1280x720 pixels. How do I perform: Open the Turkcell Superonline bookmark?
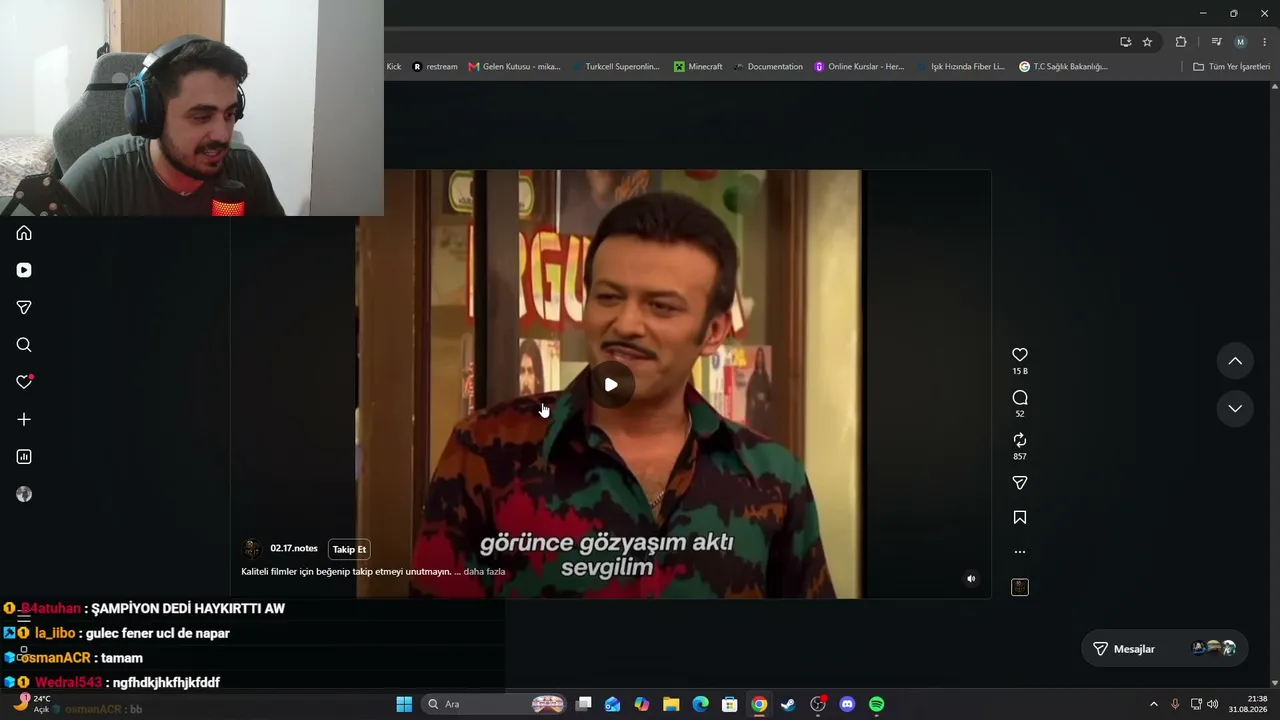(616, 67)
